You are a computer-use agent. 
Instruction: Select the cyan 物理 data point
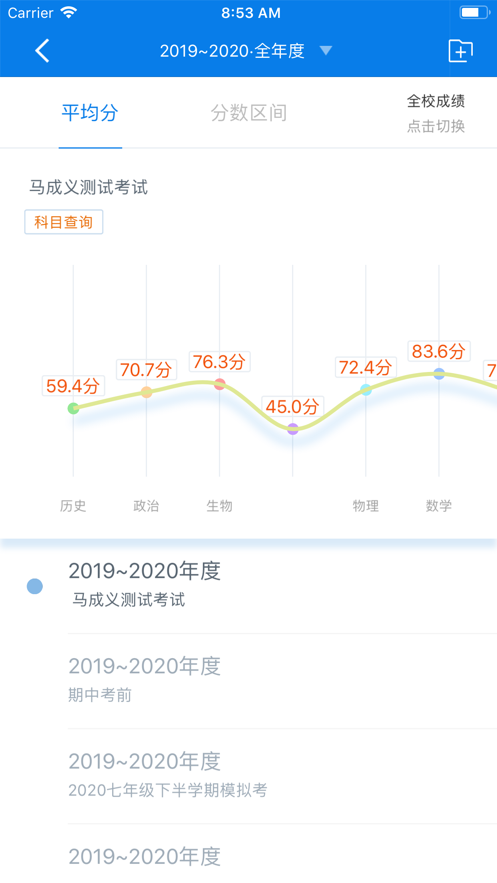(x=366, y=389)
